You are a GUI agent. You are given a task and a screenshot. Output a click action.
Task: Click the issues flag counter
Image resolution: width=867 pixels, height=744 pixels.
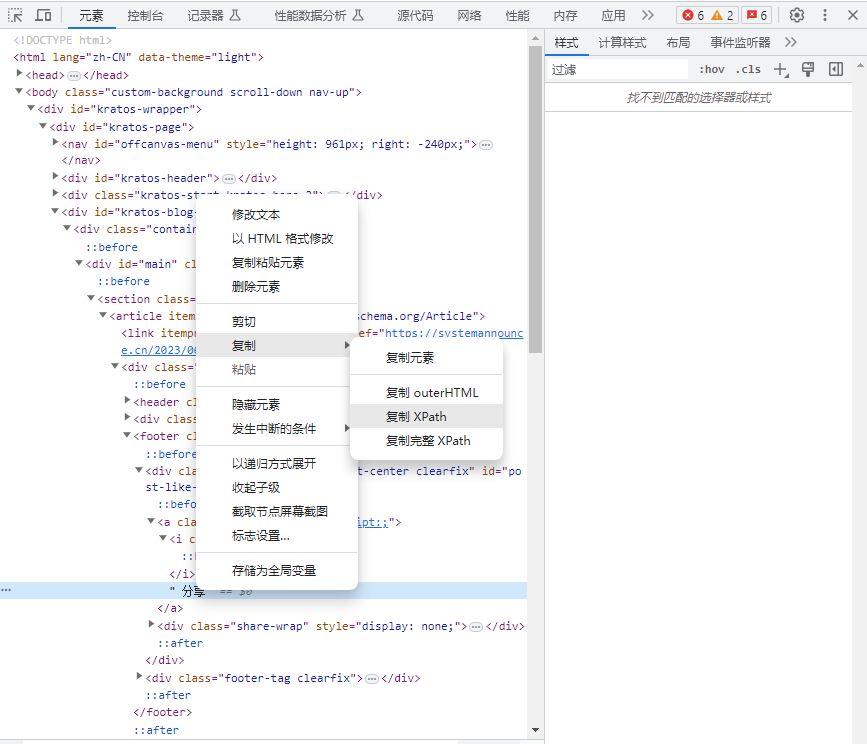757,15
